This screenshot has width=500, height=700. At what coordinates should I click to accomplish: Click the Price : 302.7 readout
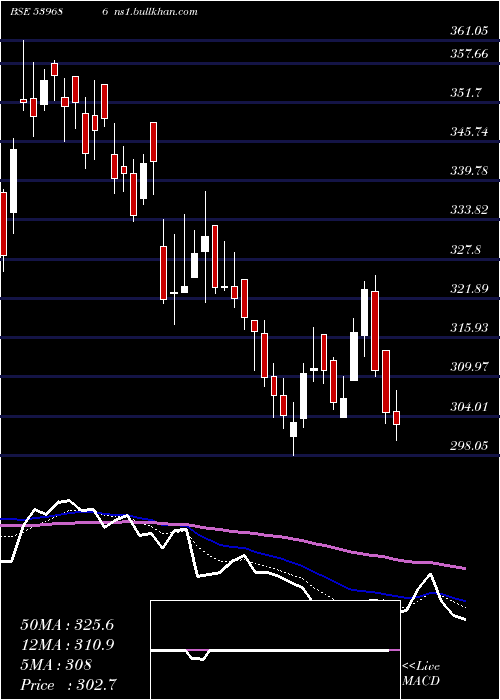[x=70, y=684]
